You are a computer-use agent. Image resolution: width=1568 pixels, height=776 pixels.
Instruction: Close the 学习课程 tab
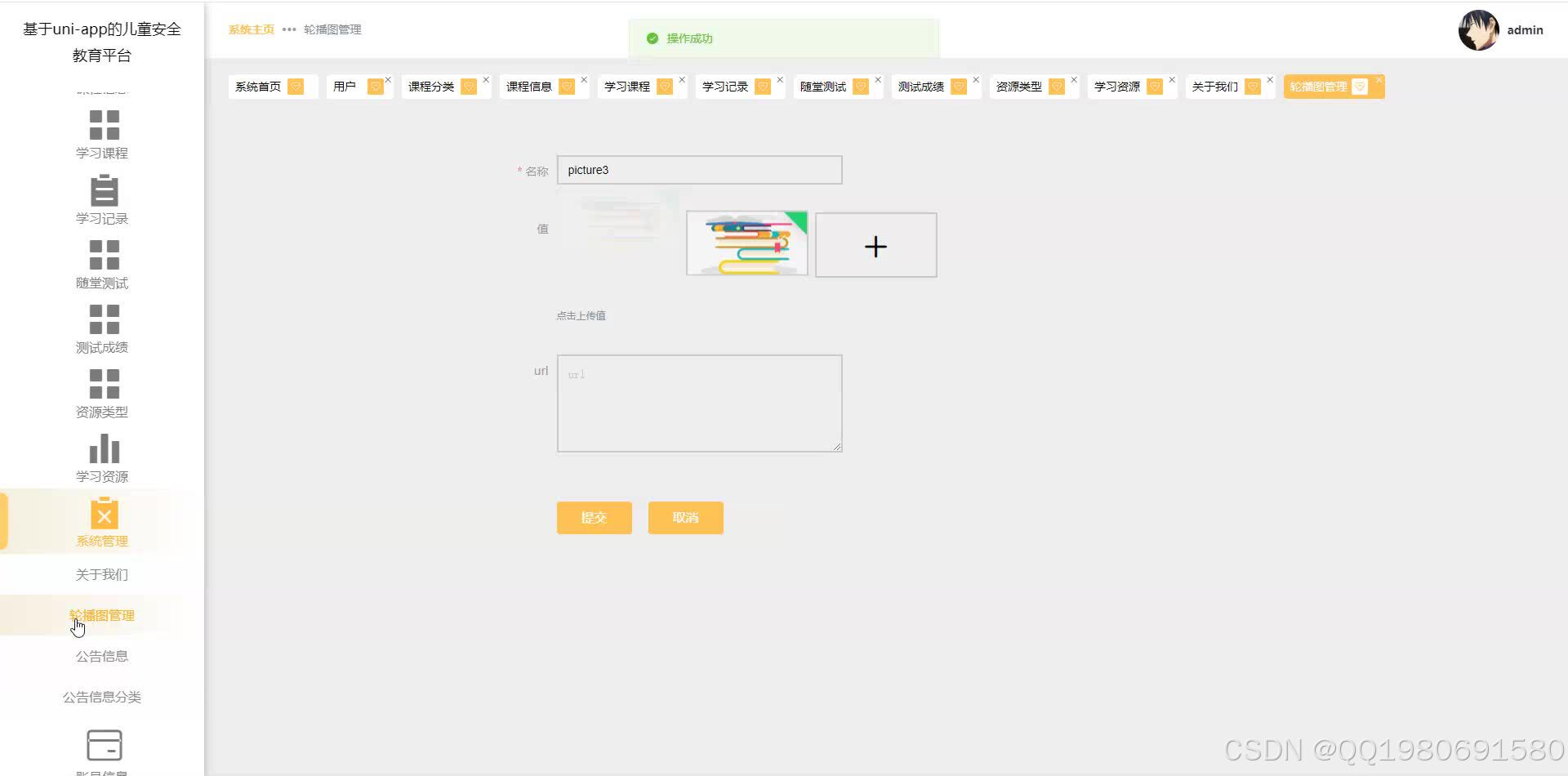coord(682,80)
